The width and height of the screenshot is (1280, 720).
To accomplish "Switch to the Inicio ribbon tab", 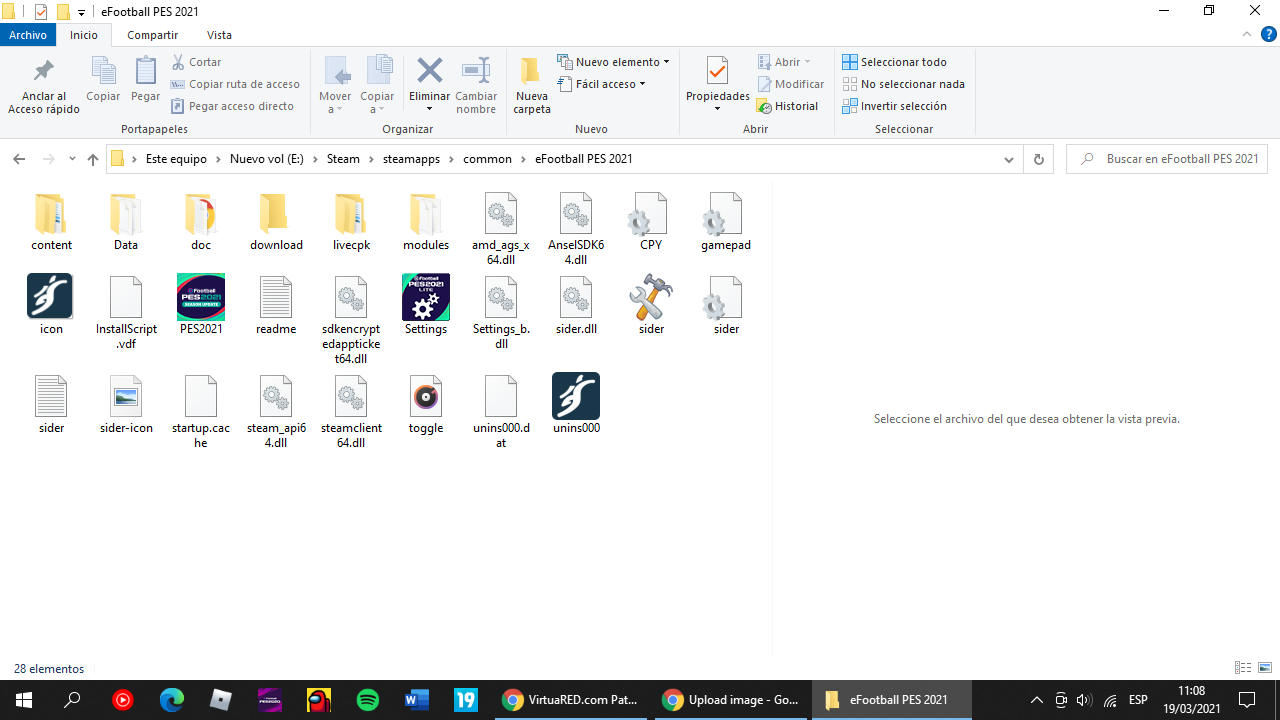I will point(84,35).
